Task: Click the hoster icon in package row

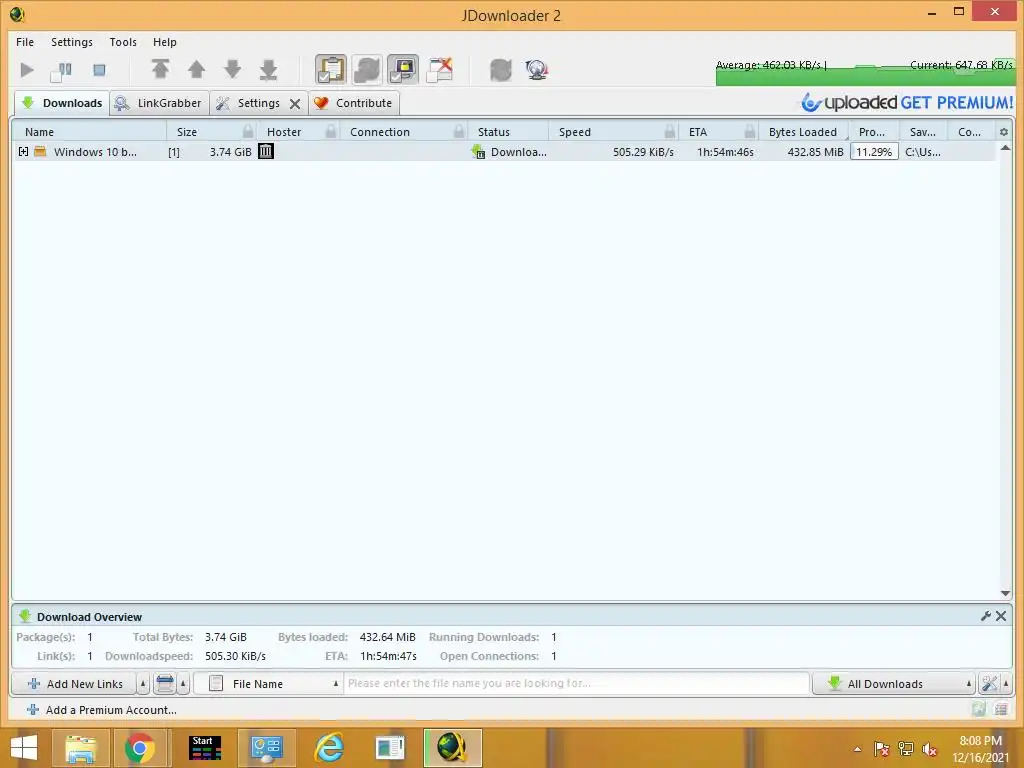Action: pyautogui.click(x=266, y=152)
